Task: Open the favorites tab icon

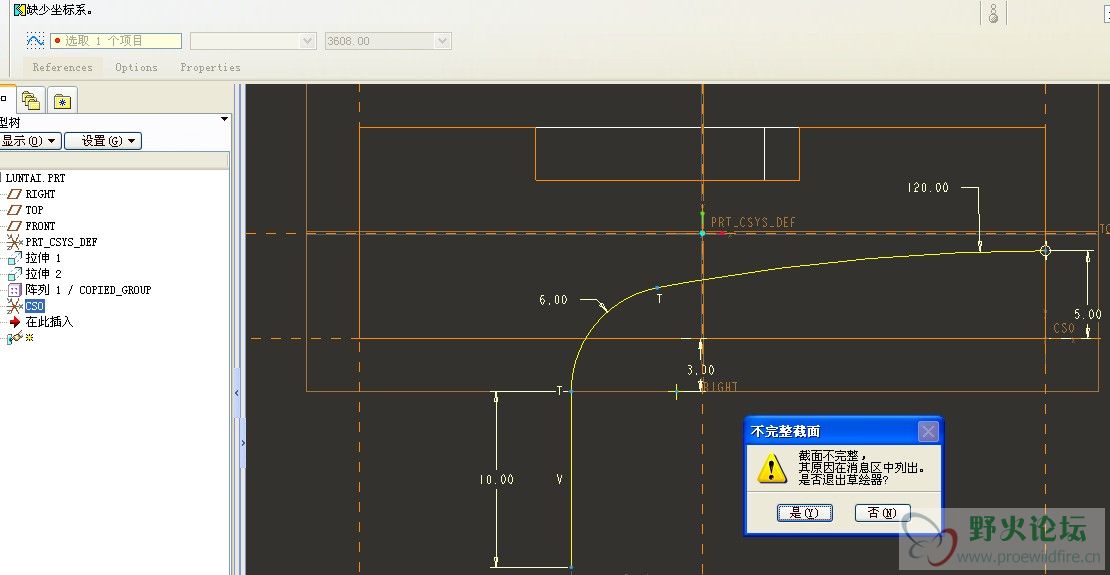Action: click(x=62, y=100)
